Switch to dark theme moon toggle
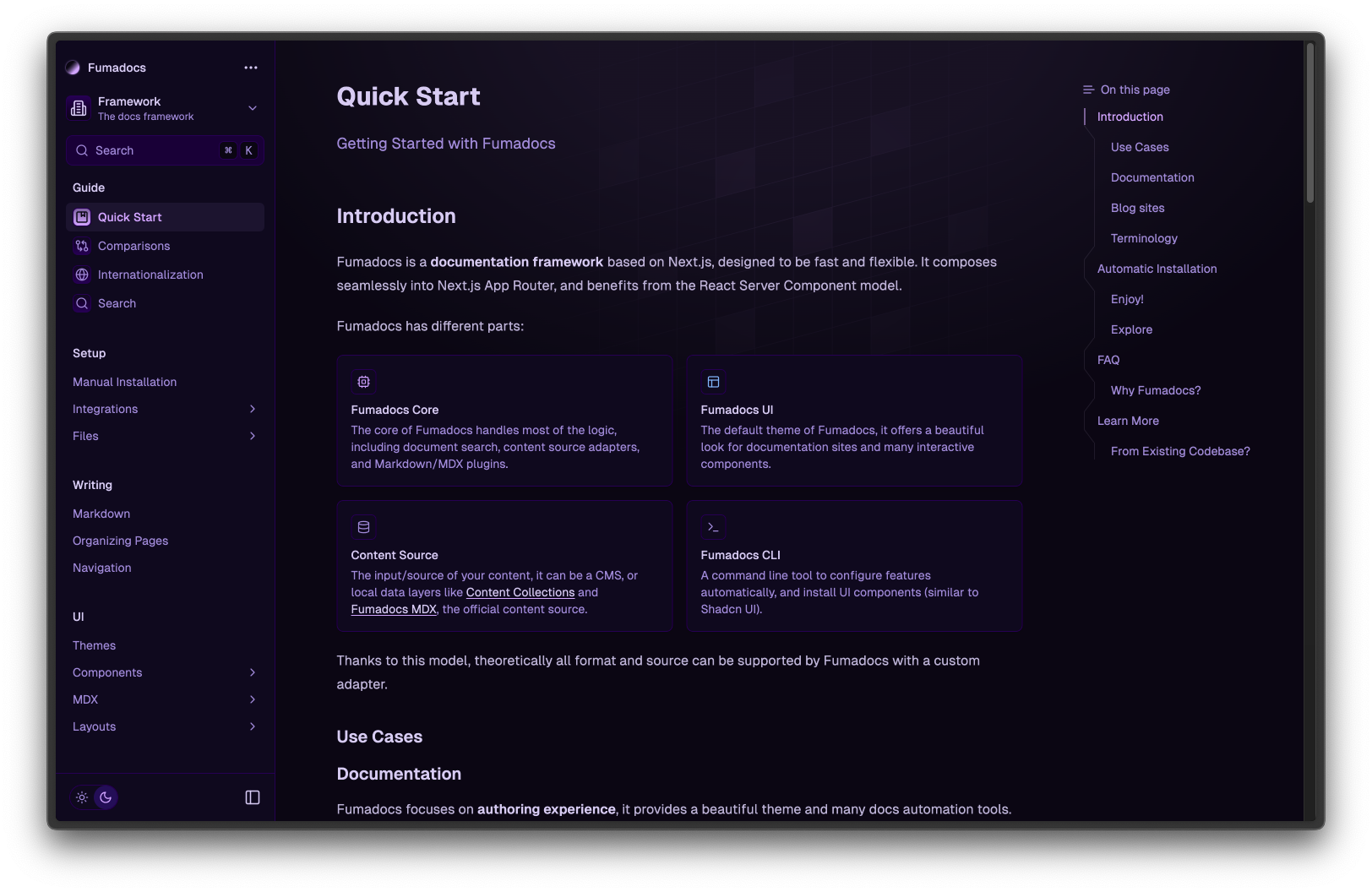 point(106,797)
